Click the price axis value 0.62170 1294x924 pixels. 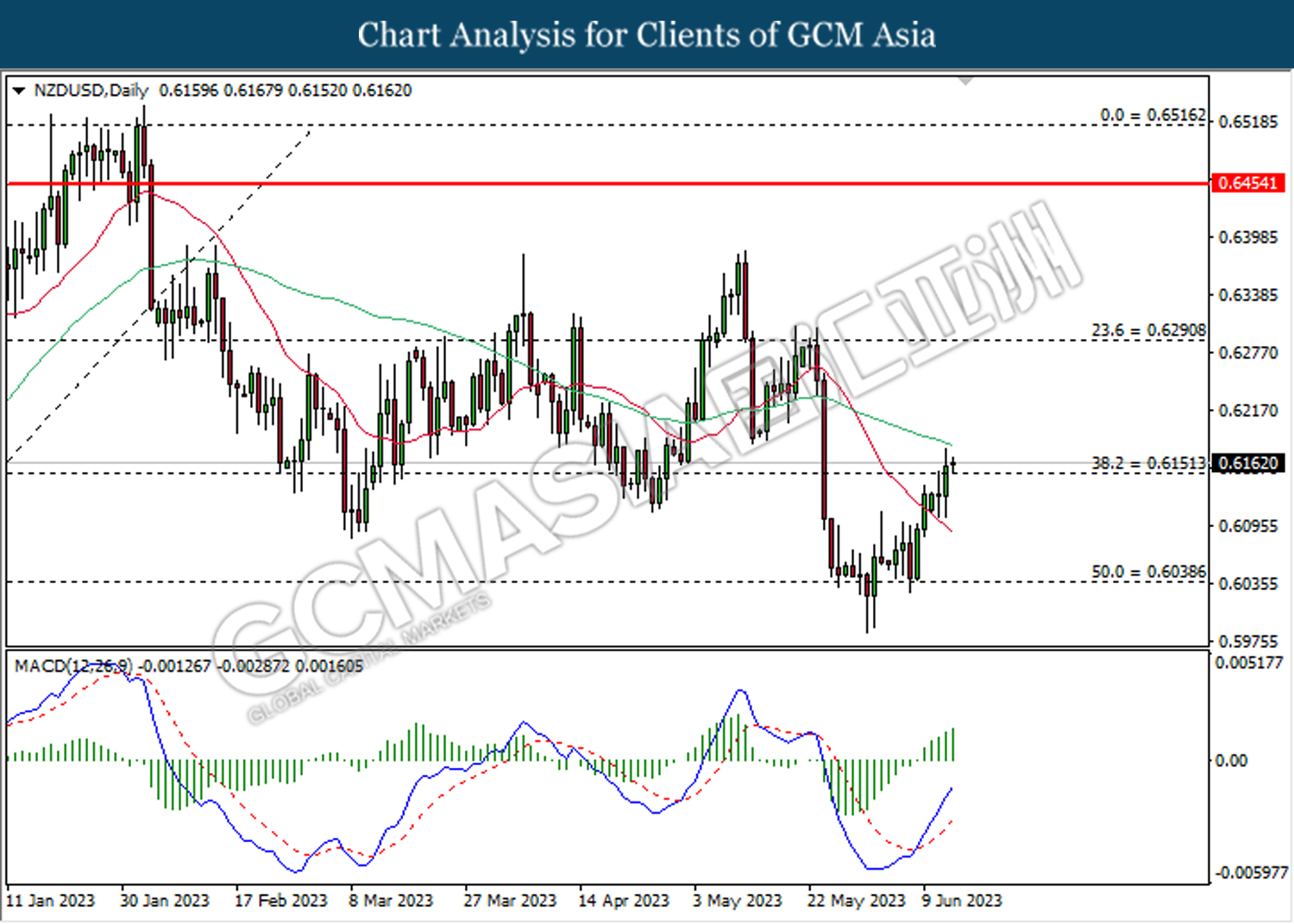coord(1248,411)
